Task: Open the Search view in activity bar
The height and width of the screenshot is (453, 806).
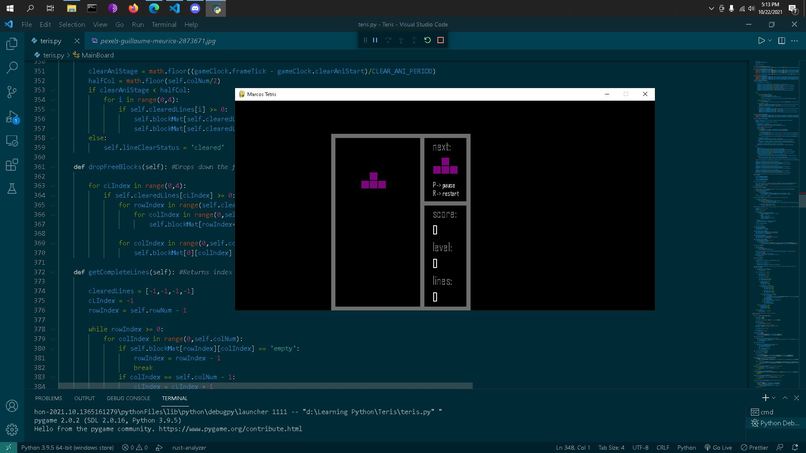Action: 12,67
